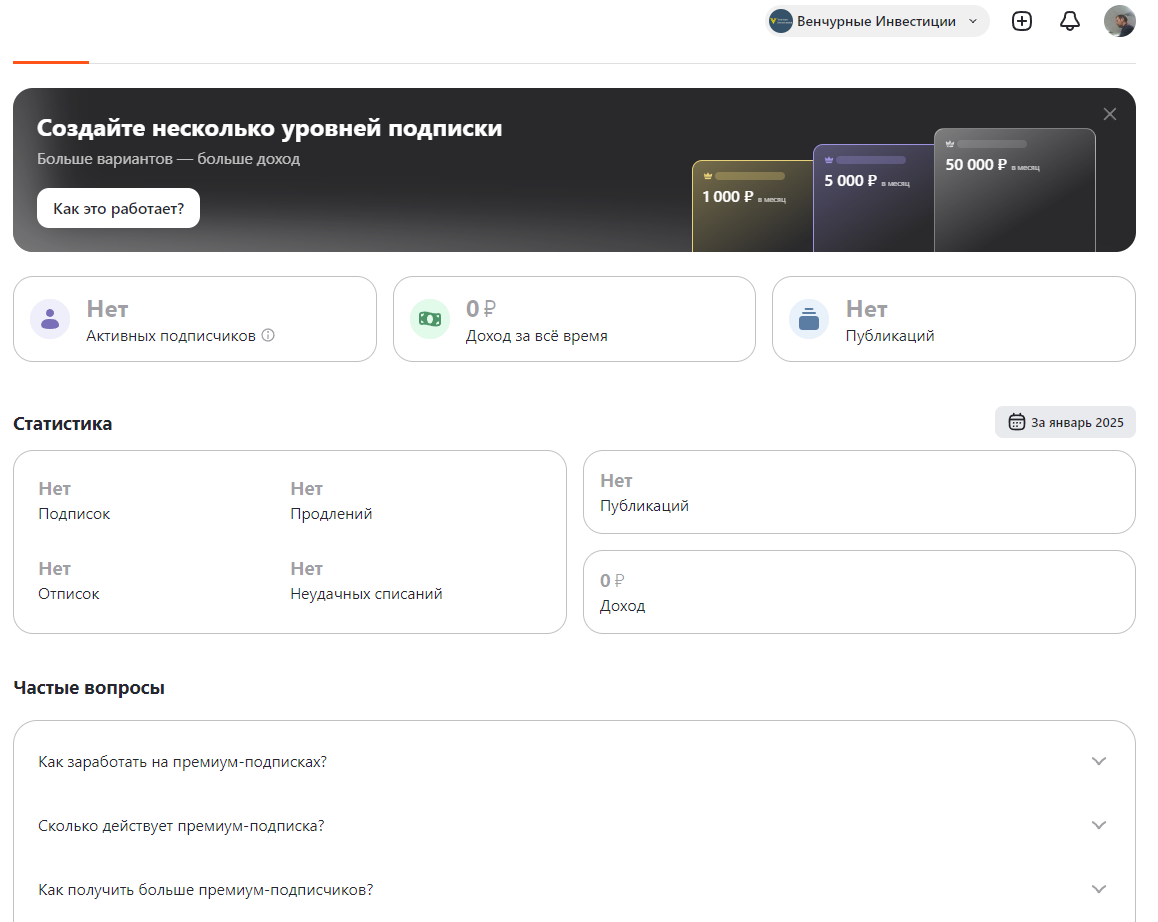Click the Неудачных списаний statistic
This screenshot has width=1158, height=922.
[366, 581]
